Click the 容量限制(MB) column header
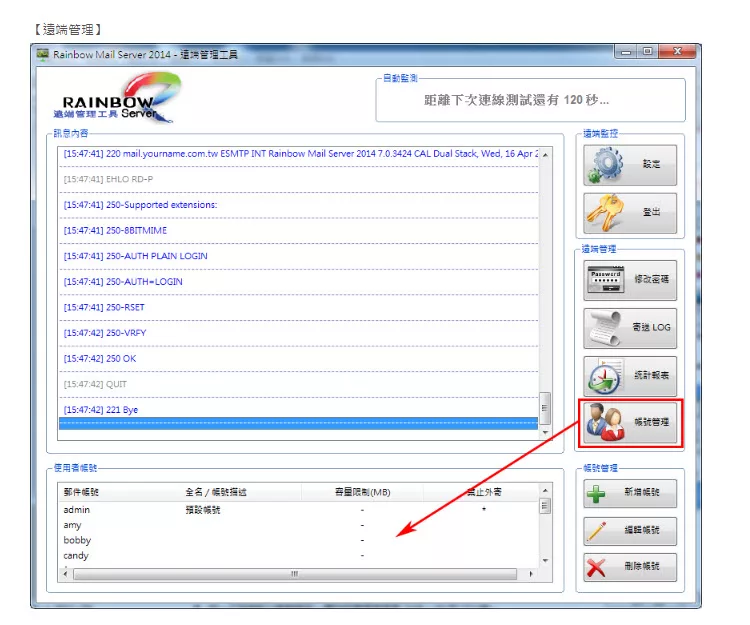Screen dimensions: 750x625 (362, 493)
